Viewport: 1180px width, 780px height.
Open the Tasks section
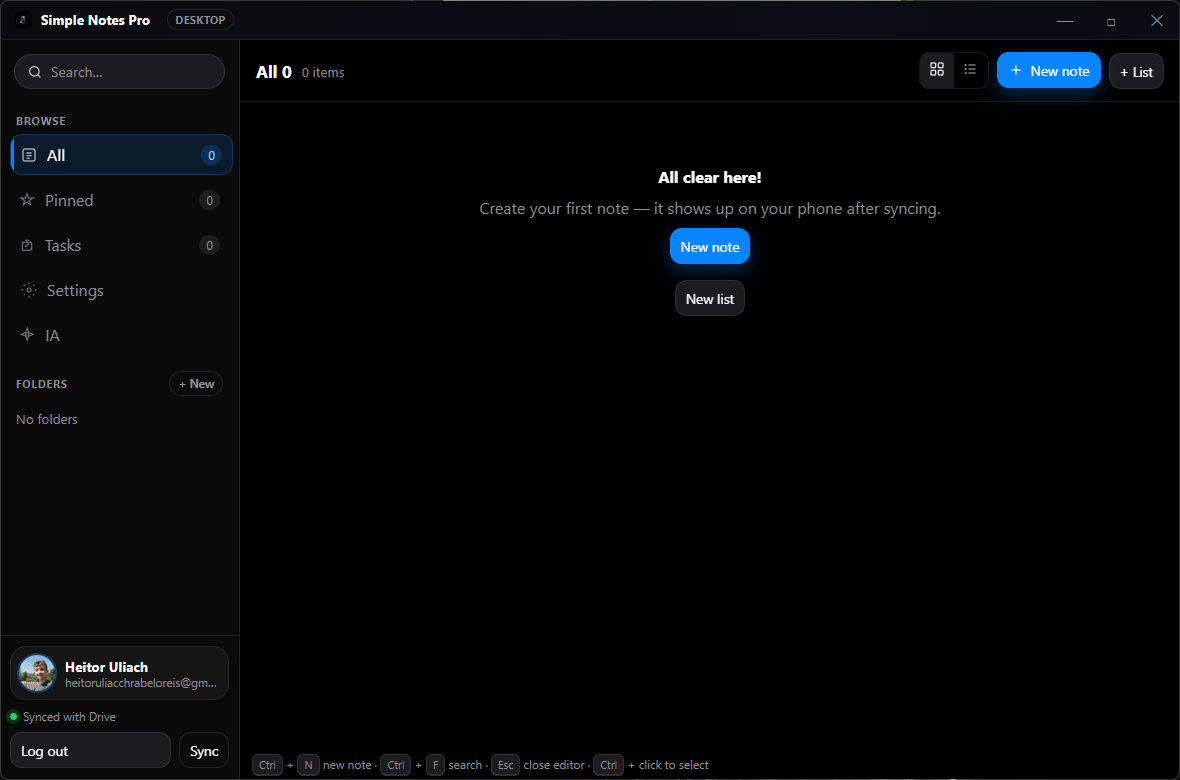pos(122,245)
